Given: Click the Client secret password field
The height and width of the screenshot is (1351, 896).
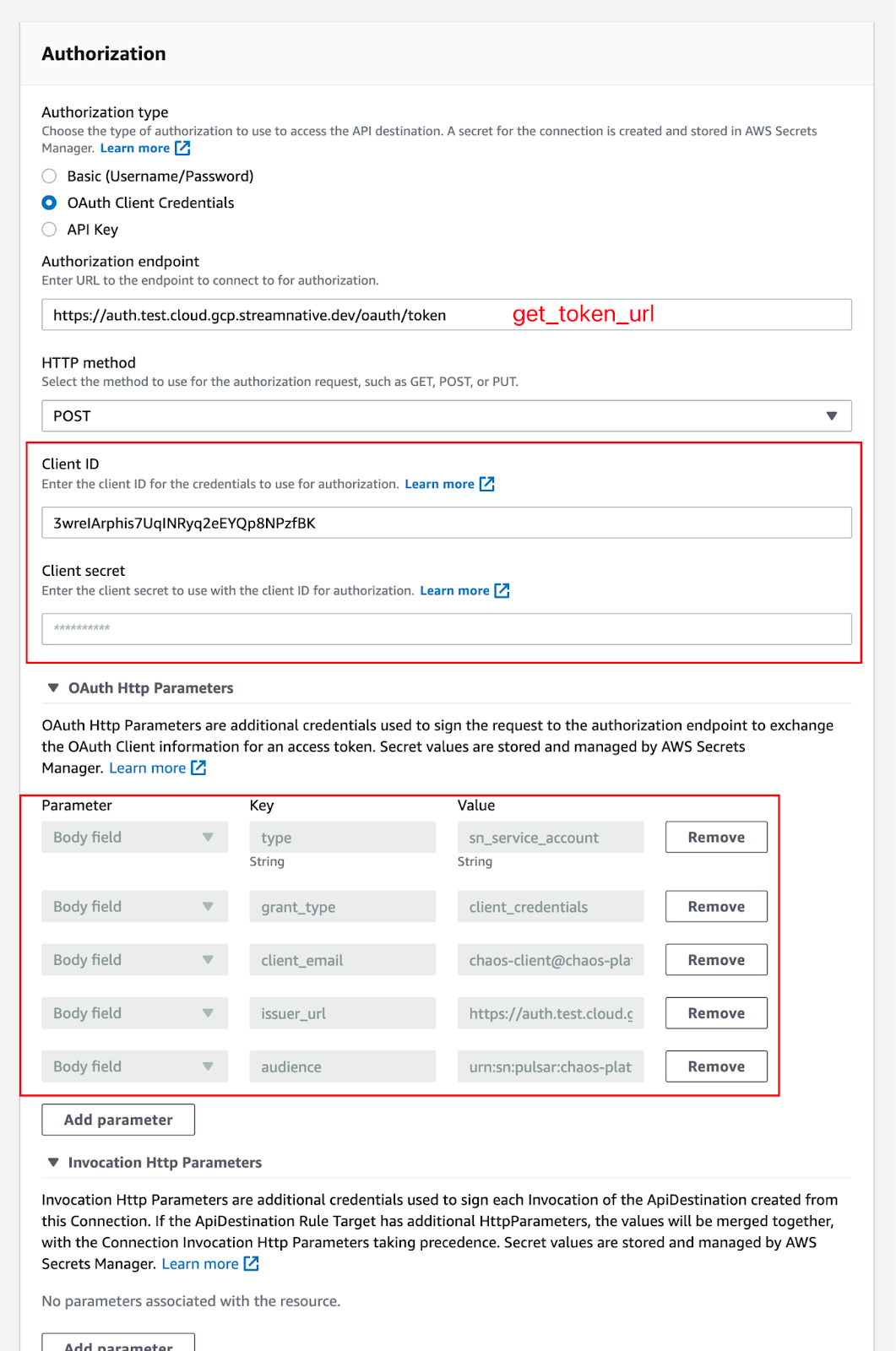Looking at the screenshot, I should (446, 629).
